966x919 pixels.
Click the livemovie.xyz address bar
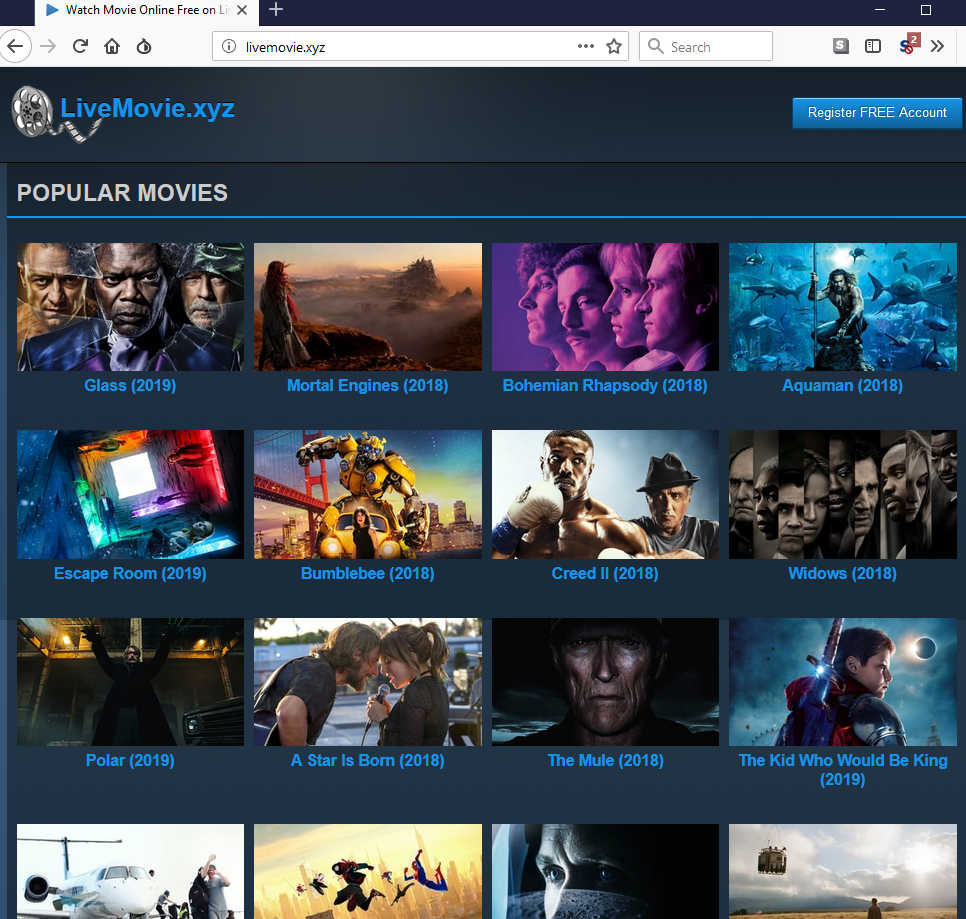(x=420, y=46)
